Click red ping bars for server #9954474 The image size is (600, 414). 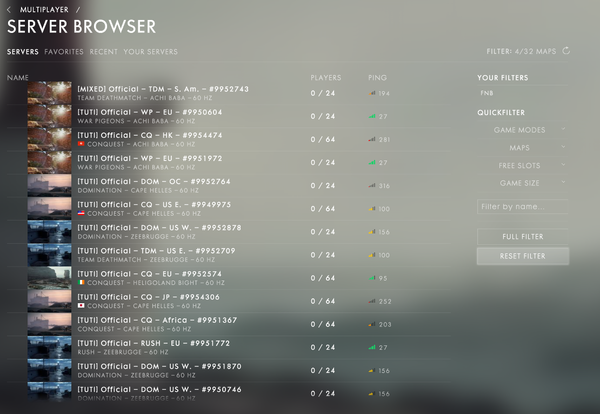[372, 139]
